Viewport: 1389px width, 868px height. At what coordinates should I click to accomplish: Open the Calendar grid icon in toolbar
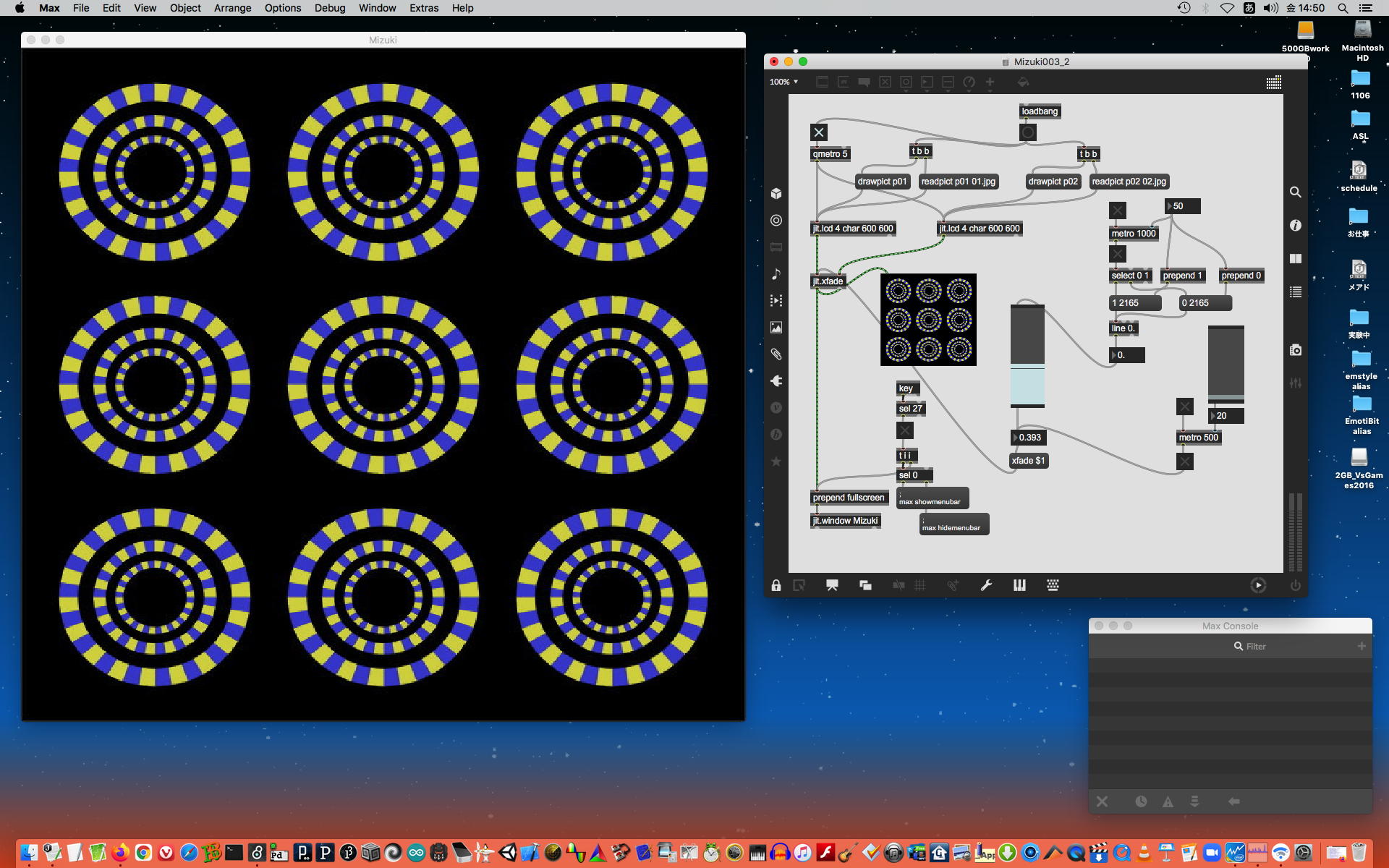coord(1274,82)
